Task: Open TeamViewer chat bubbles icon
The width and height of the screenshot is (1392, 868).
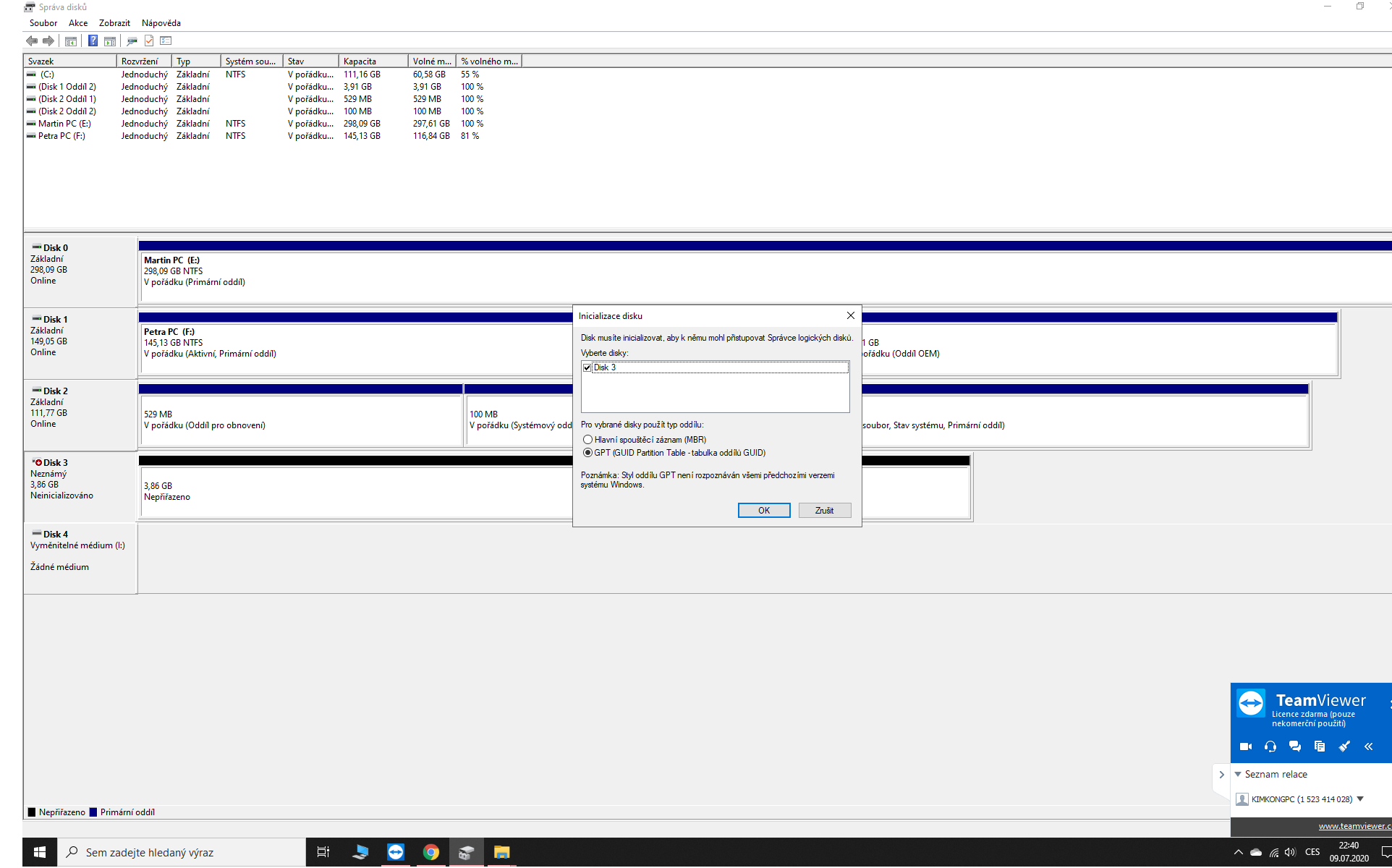Action: (x=1294, y=746)
